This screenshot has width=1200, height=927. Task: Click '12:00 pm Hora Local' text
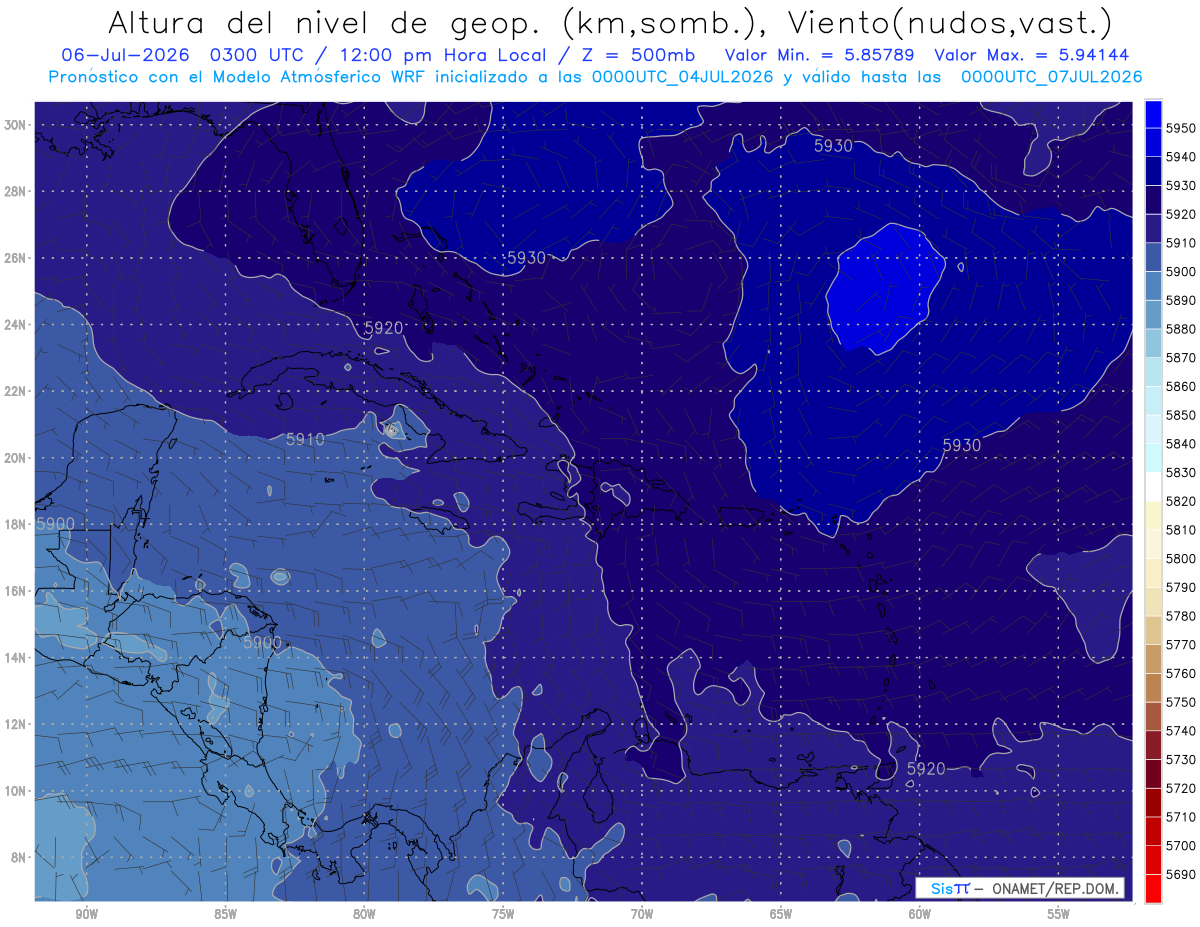click(x=443, y=55)
